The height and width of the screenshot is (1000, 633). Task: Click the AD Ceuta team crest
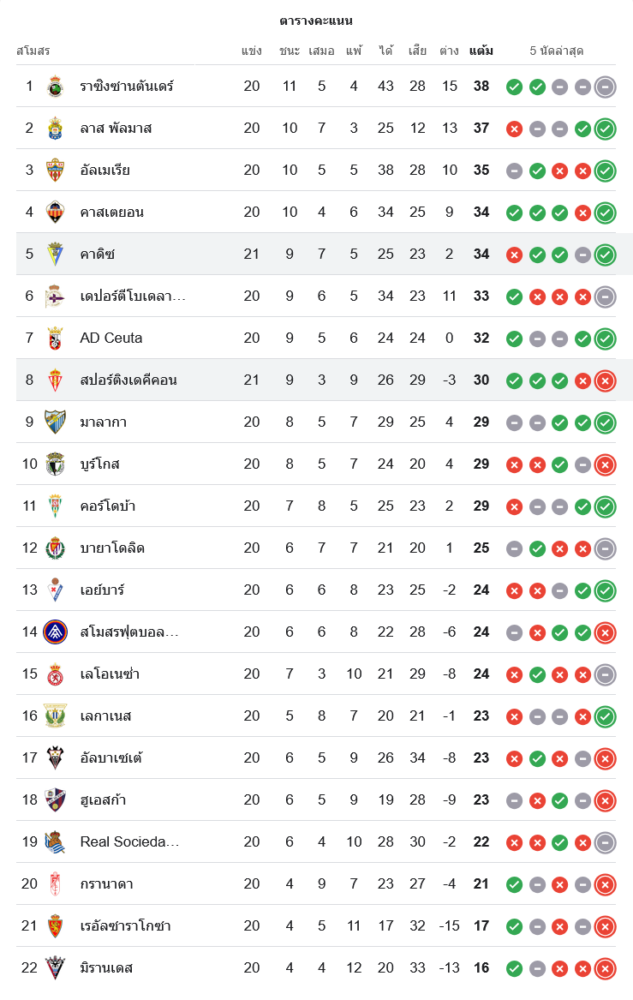click(x=55, y=338)
